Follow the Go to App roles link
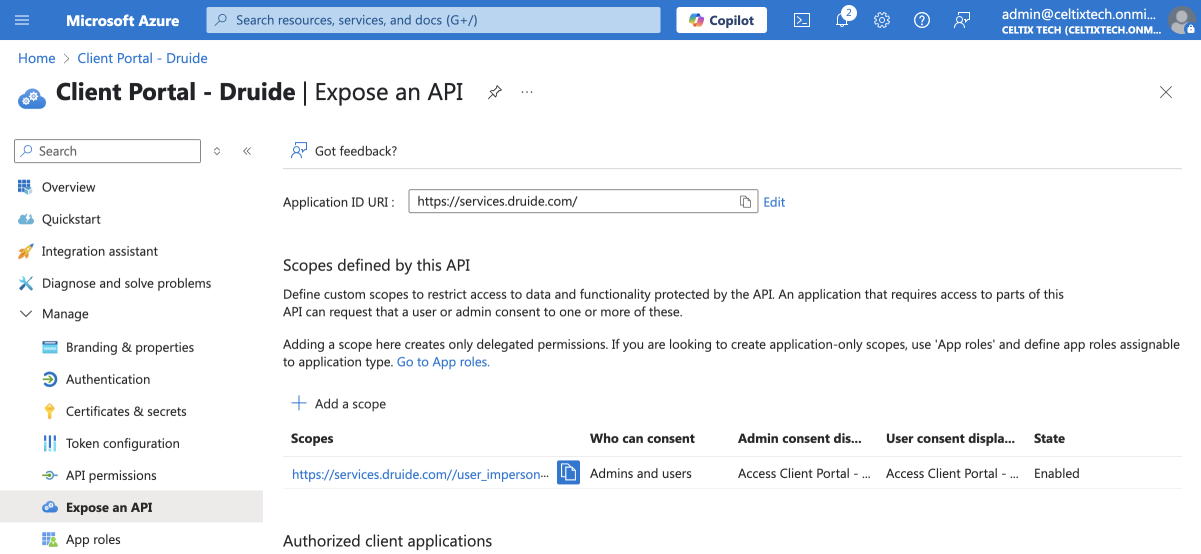This screenshot has width=1201, height=554. (x=443, y=362)
